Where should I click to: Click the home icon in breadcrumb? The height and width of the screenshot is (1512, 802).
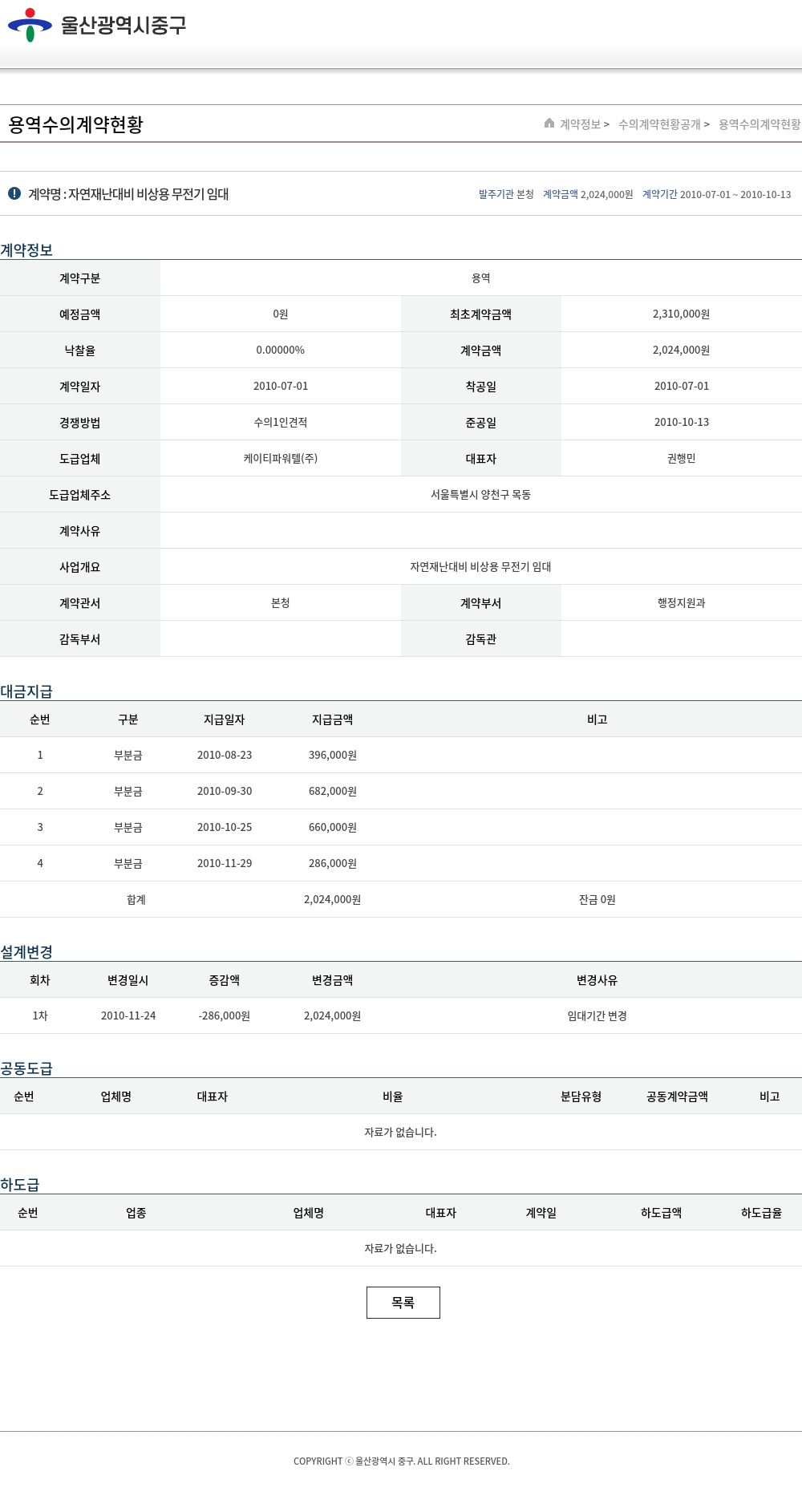(549, 124)
